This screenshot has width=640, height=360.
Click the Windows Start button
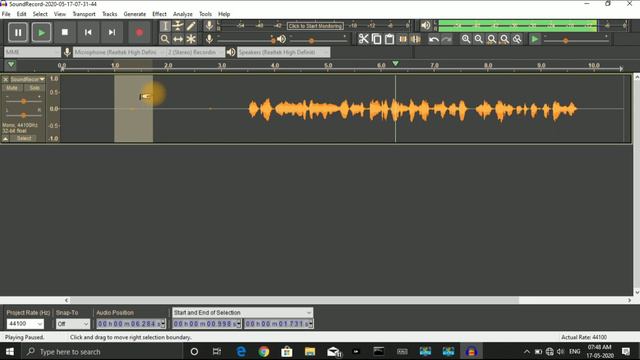10,351
